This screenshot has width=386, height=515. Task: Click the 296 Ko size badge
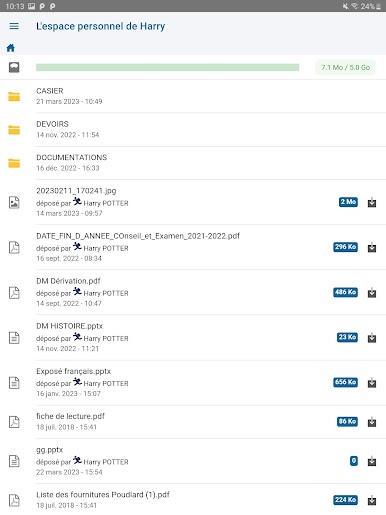pos(346,247)
